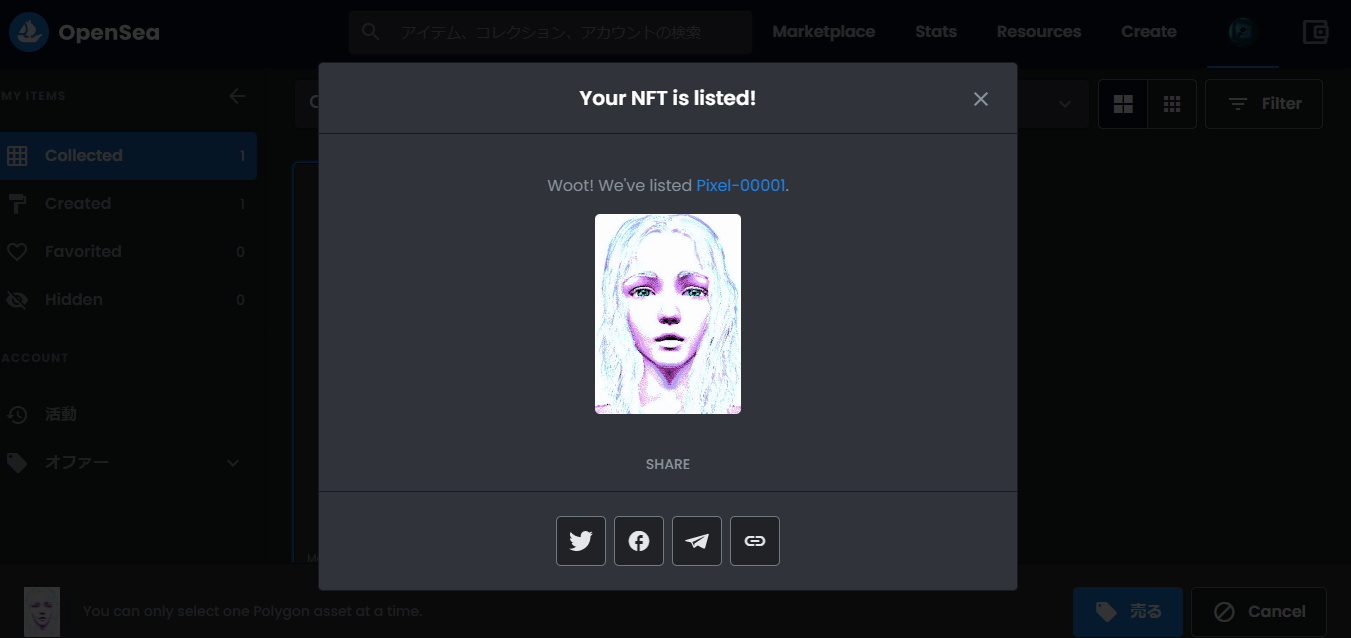Click the オファー tag icon
This screenshot has height=638, width=1351.
point(17,463)
